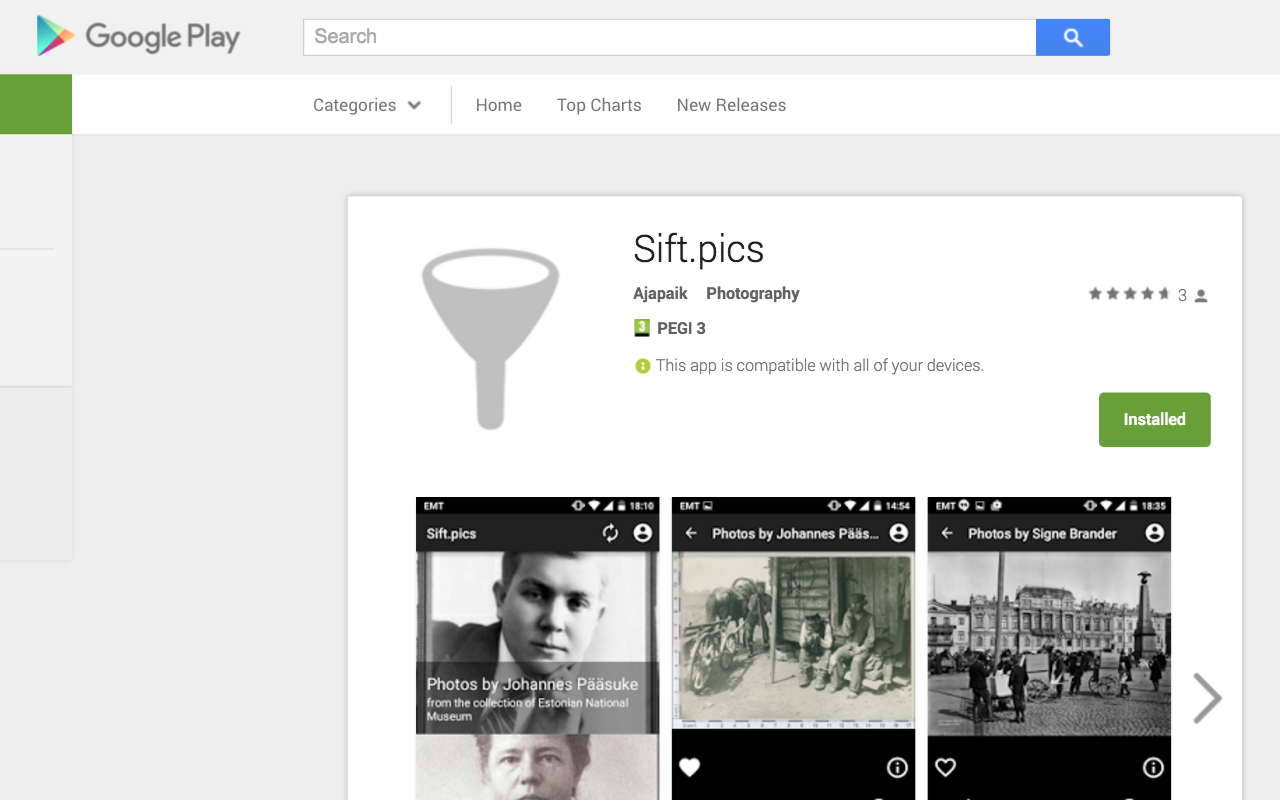The width and height of the screenshot is (1280, 800).
Task: Open the Photography category link
Action: coord(753,293)
